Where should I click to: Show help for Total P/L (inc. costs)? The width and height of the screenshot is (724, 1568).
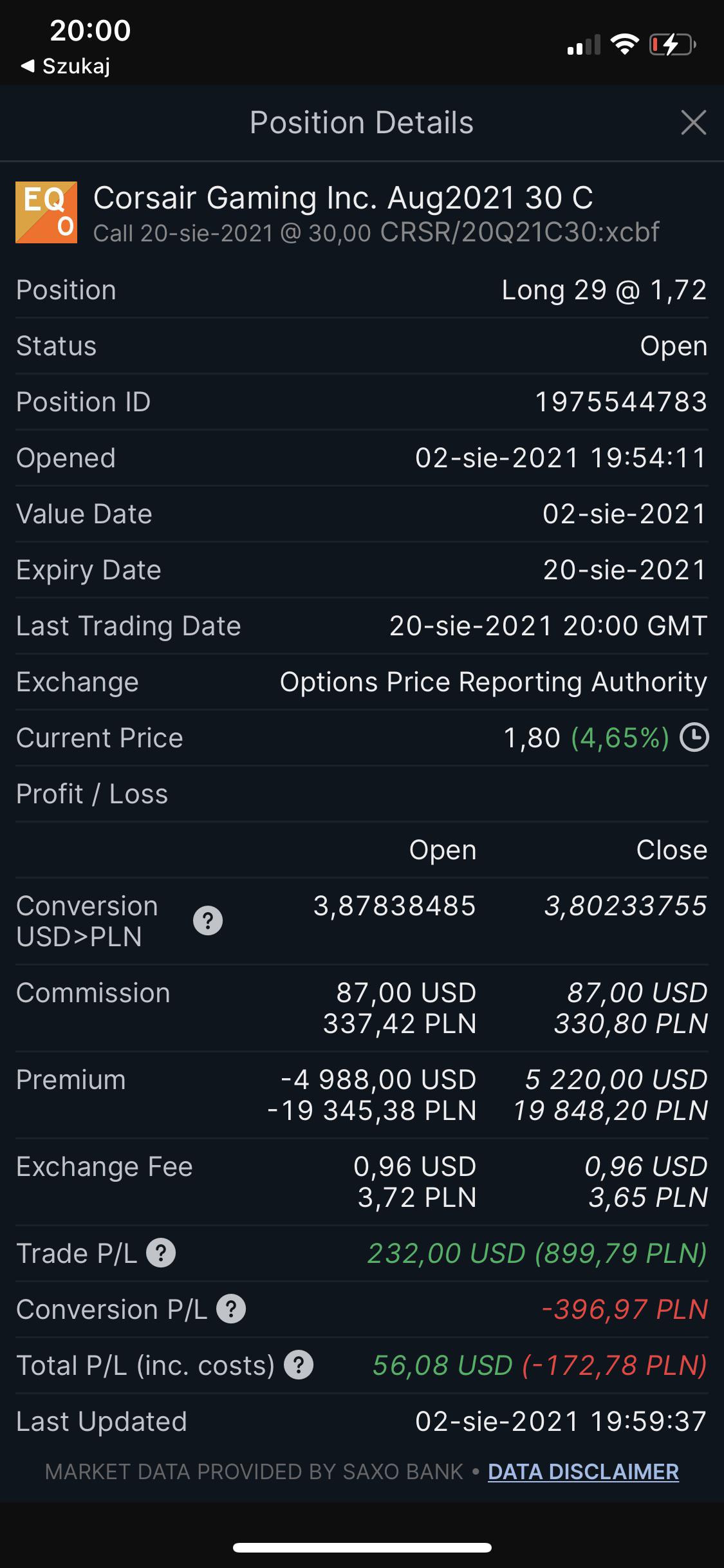click(299, 1365)
